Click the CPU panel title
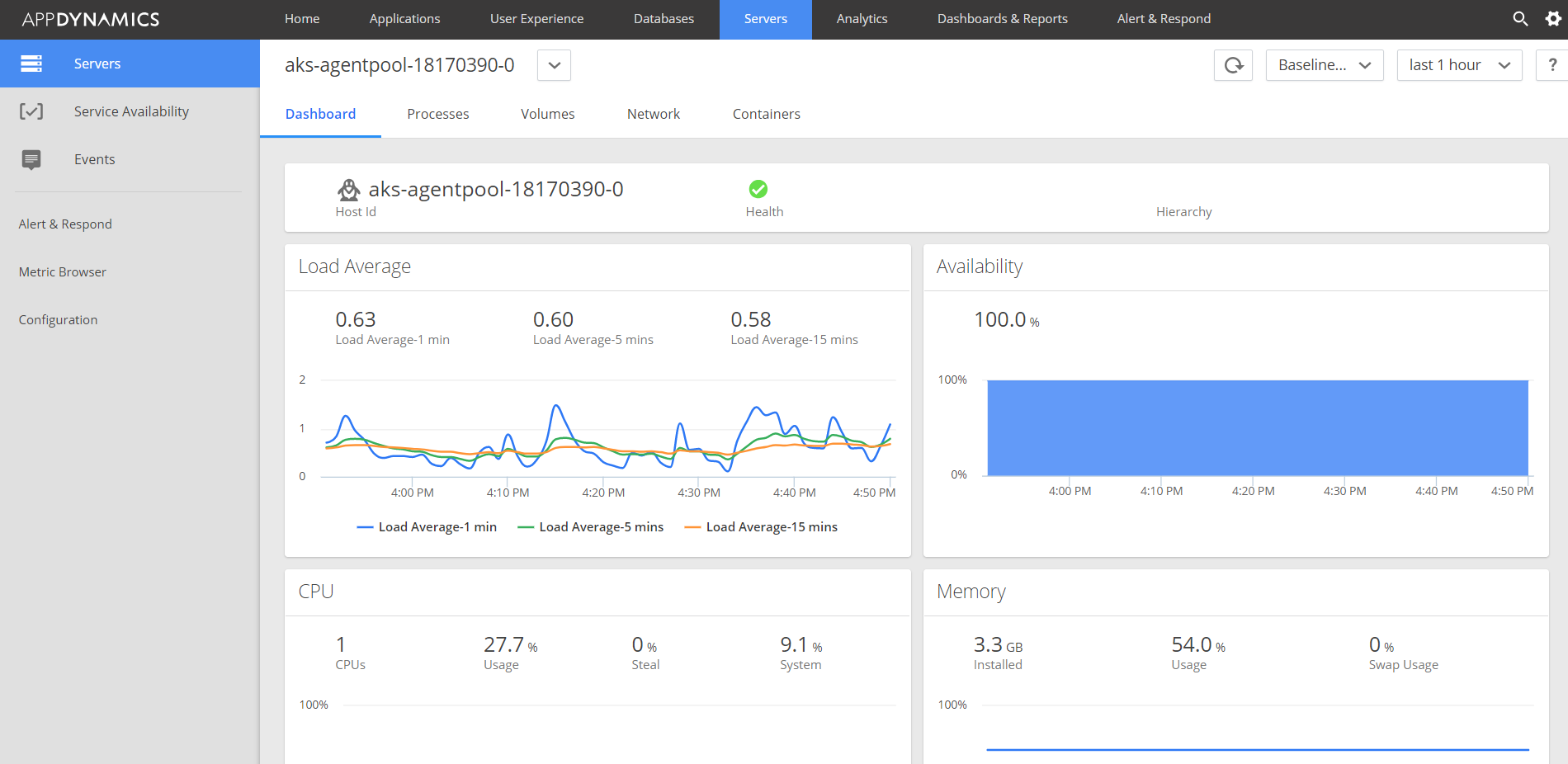 click(316, 592)
